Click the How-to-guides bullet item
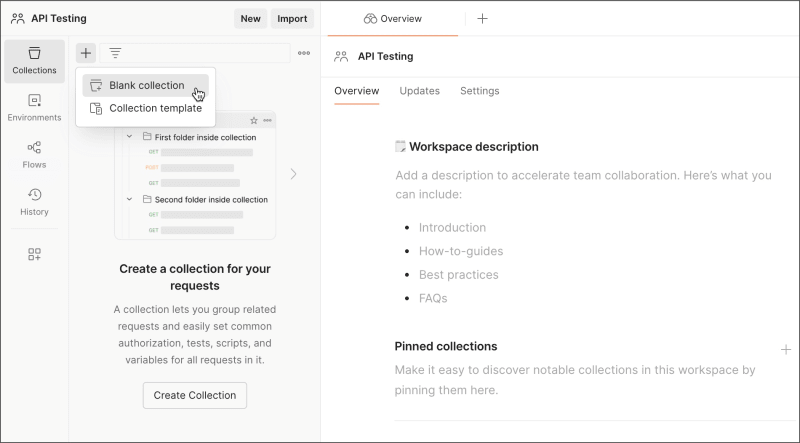800x443 pixels. tap(461, 251)
